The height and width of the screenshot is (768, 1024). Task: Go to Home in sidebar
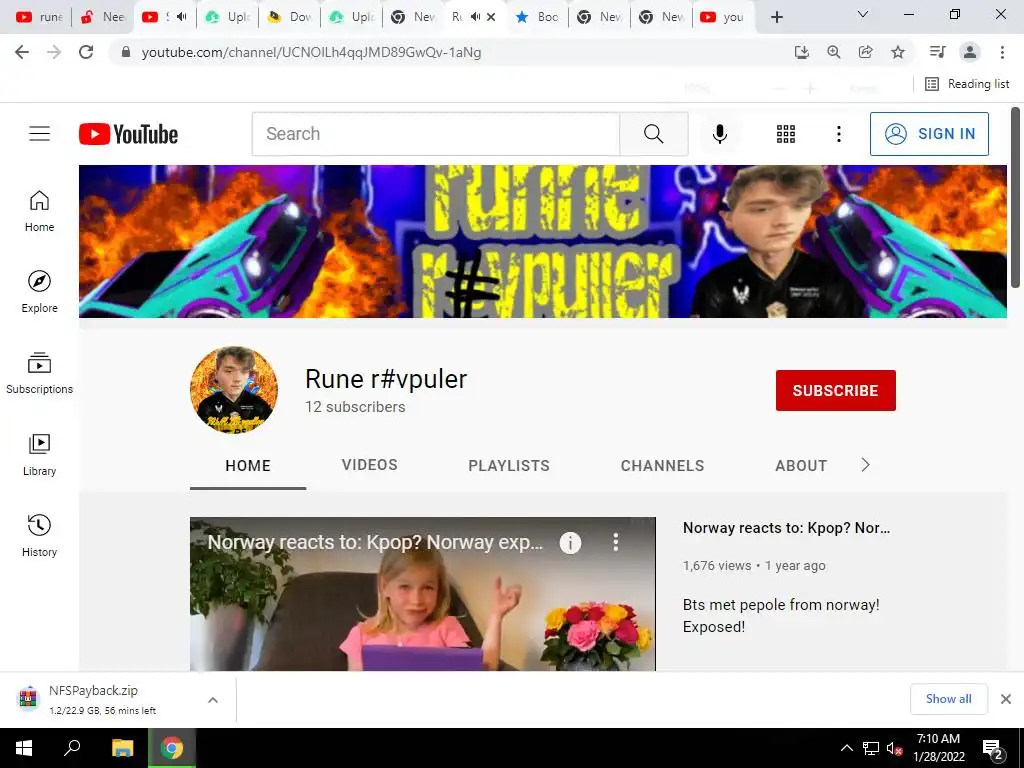39,211
